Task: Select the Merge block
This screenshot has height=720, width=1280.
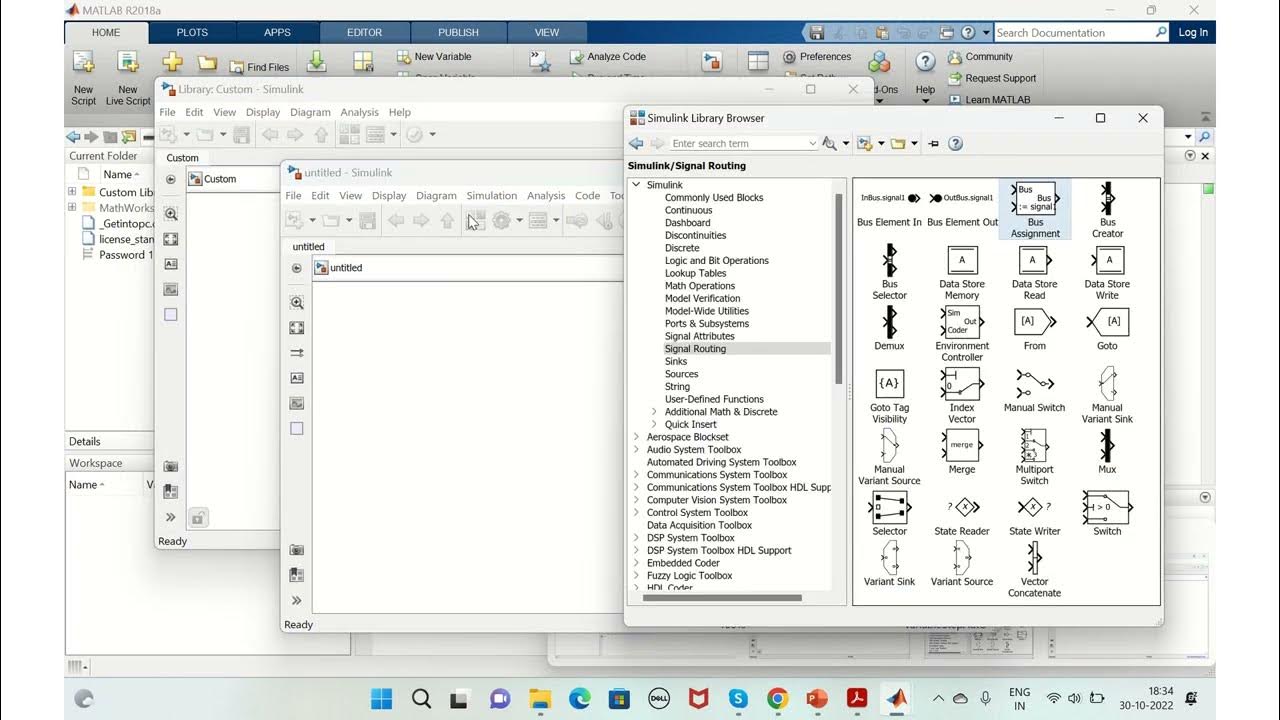Action: (x=961, y=452)
